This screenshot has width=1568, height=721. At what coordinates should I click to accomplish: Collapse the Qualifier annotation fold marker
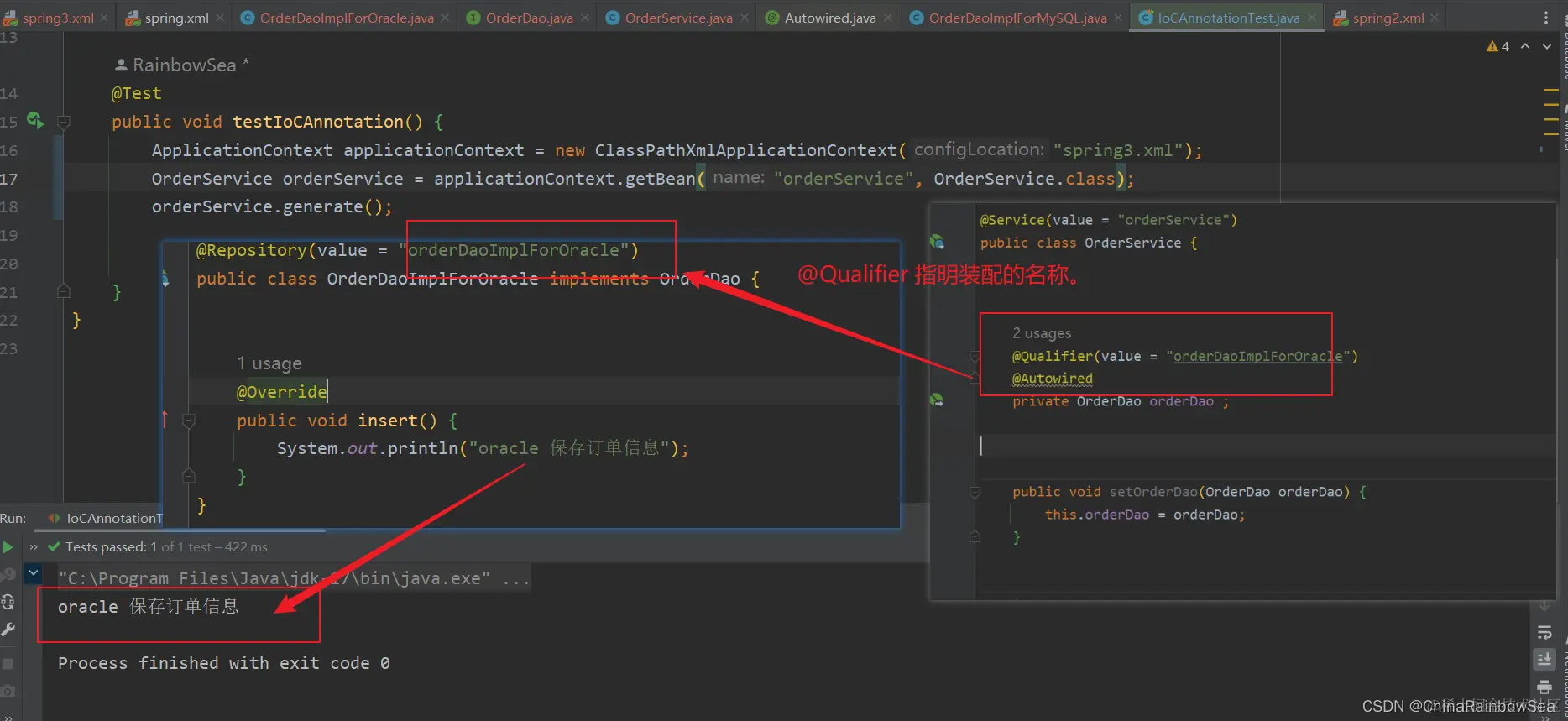pyautogui.click(x=975, y=357)
